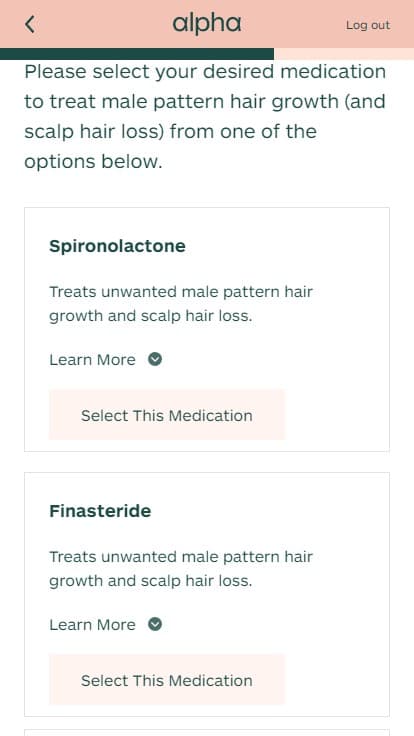Click the alpha logo in header
414x736 pixels.
point(207,24)
